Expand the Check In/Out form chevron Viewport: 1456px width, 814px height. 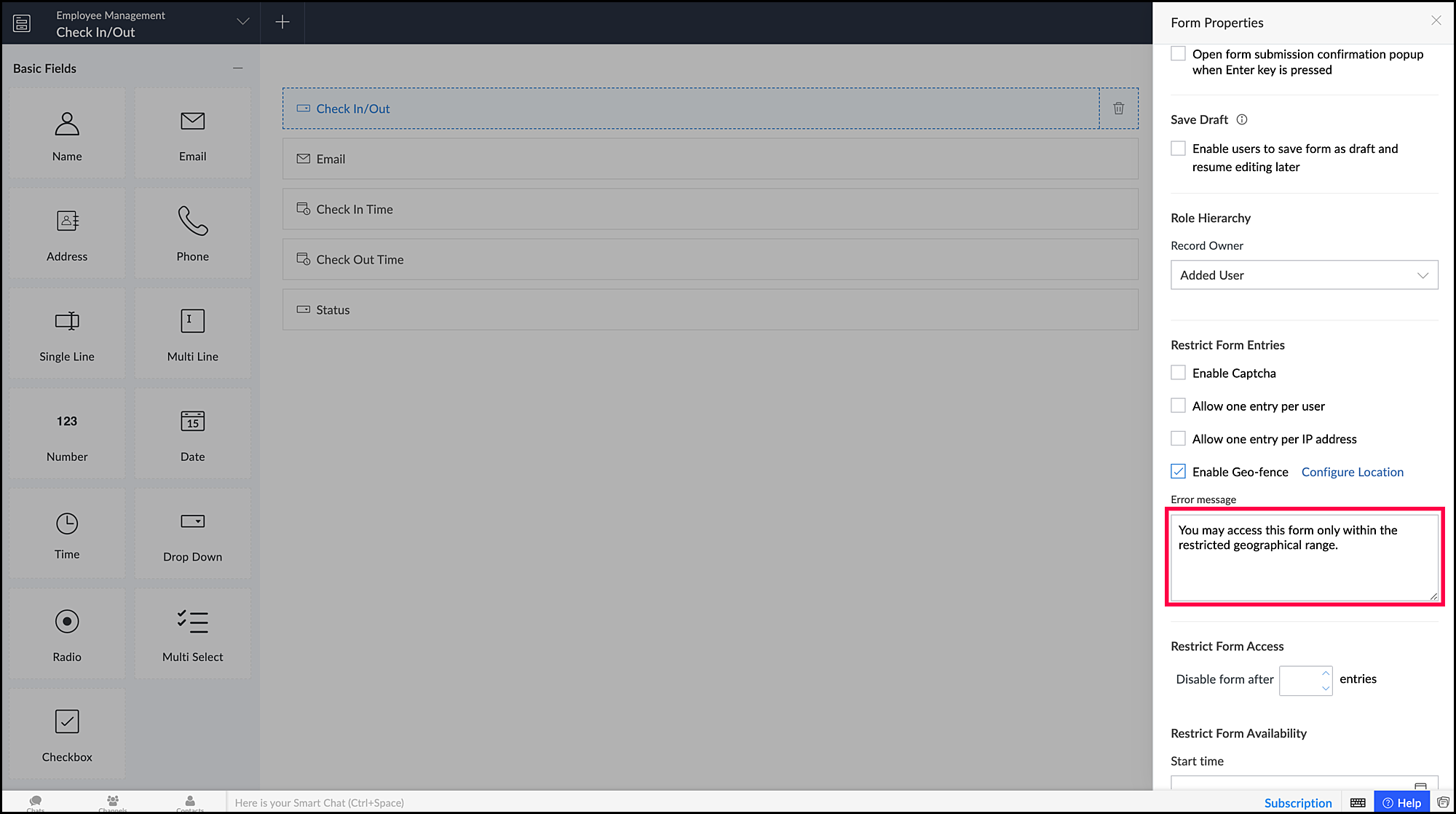coord(243,22)
